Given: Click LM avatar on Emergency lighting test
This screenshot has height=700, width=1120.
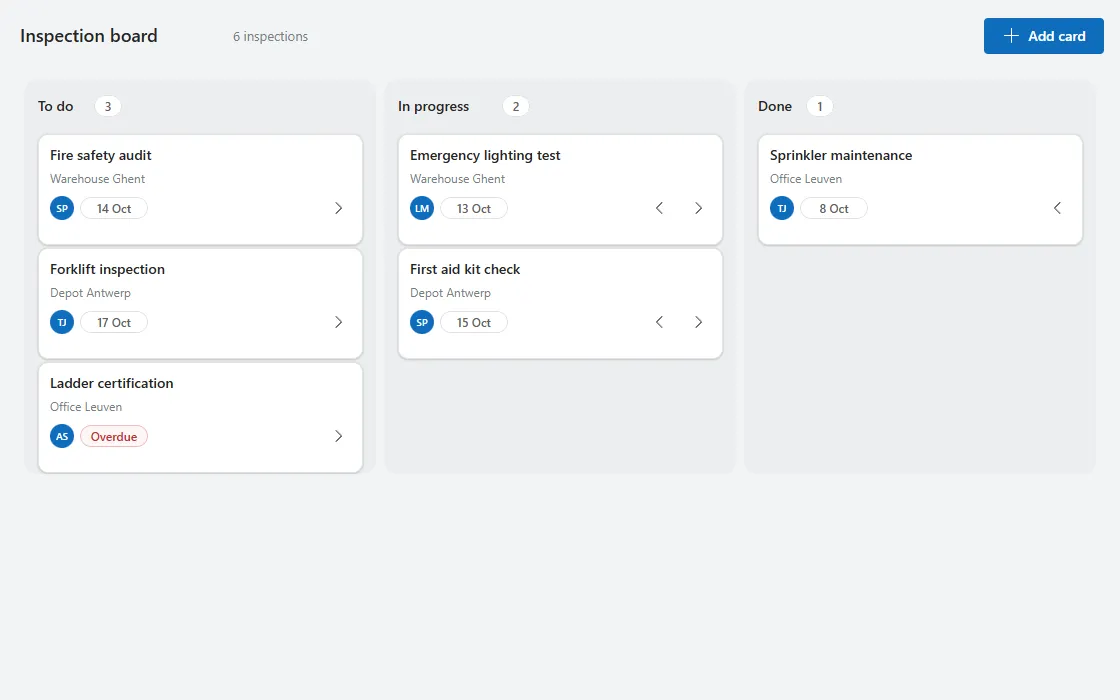Looking at the screenshot, I should point(422,209).
